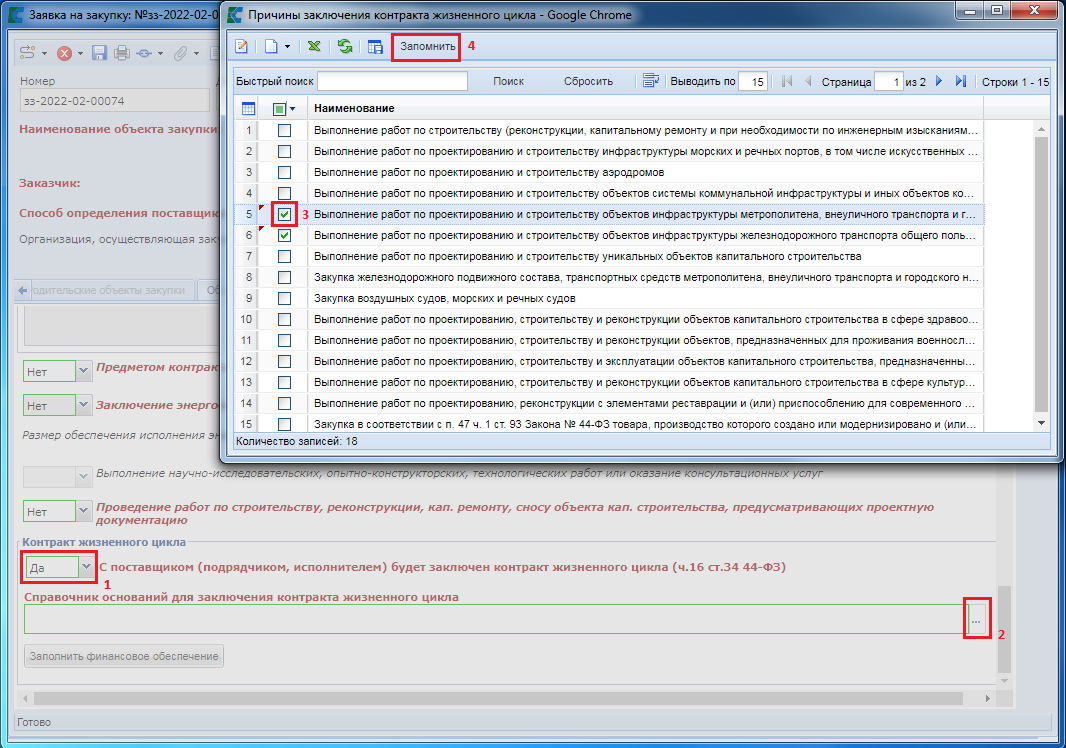
Task: Open the new document dropdown arrow
Action: click(288, 47)
